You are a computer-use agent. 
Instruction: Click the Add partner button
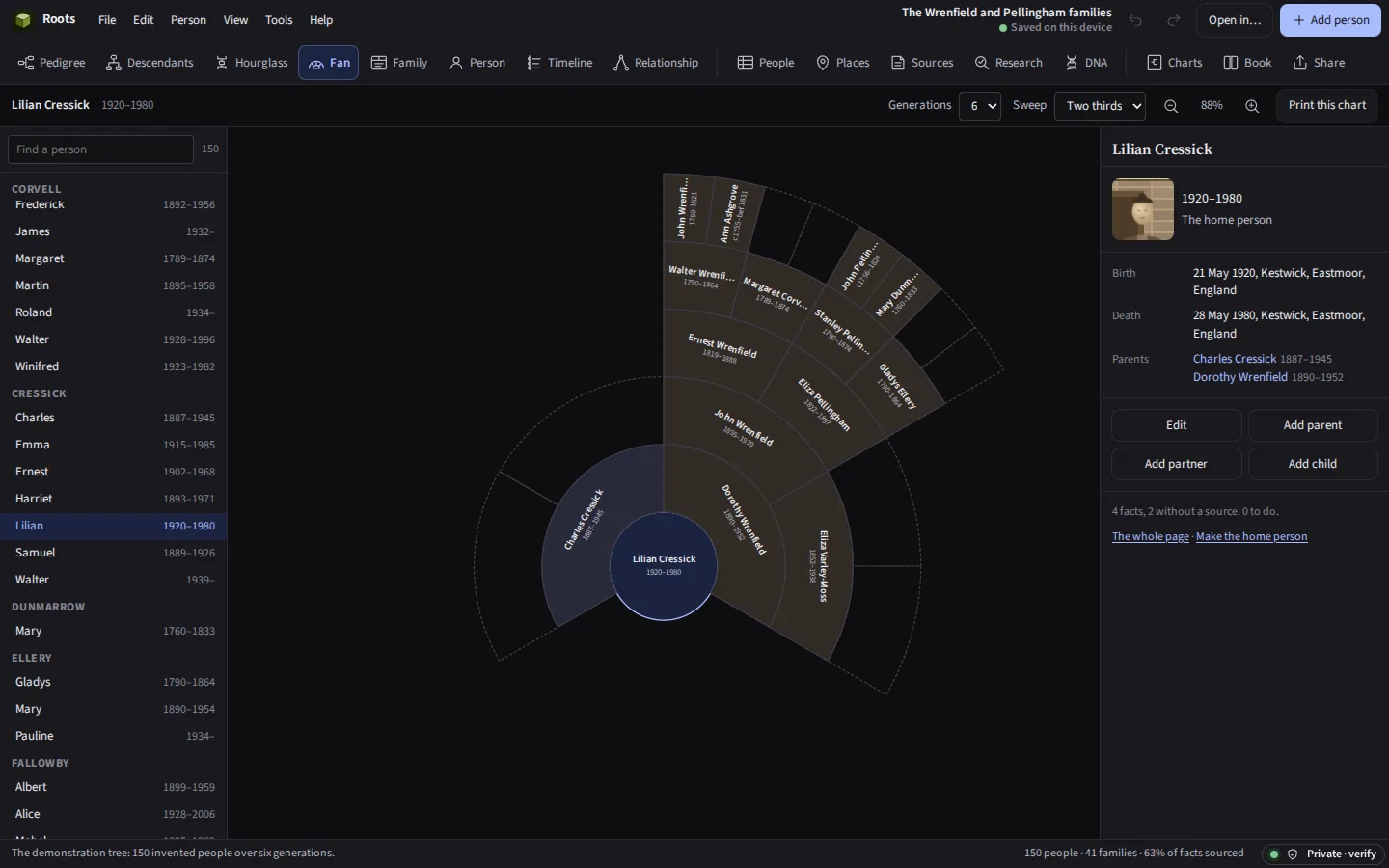pos(1177,464)
